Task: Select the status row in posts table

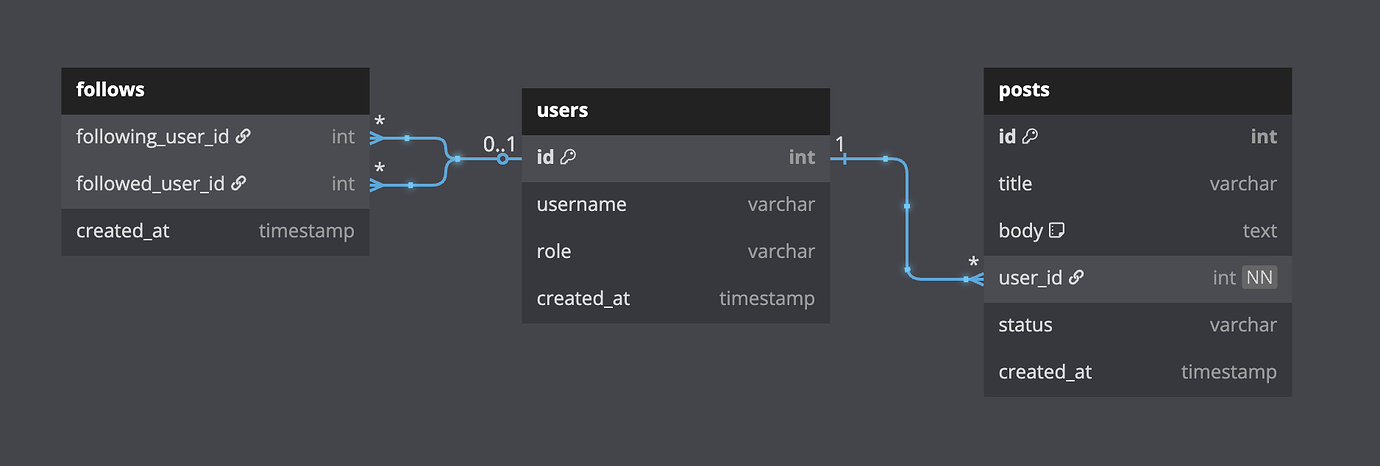Action: tap(1137, 325)
